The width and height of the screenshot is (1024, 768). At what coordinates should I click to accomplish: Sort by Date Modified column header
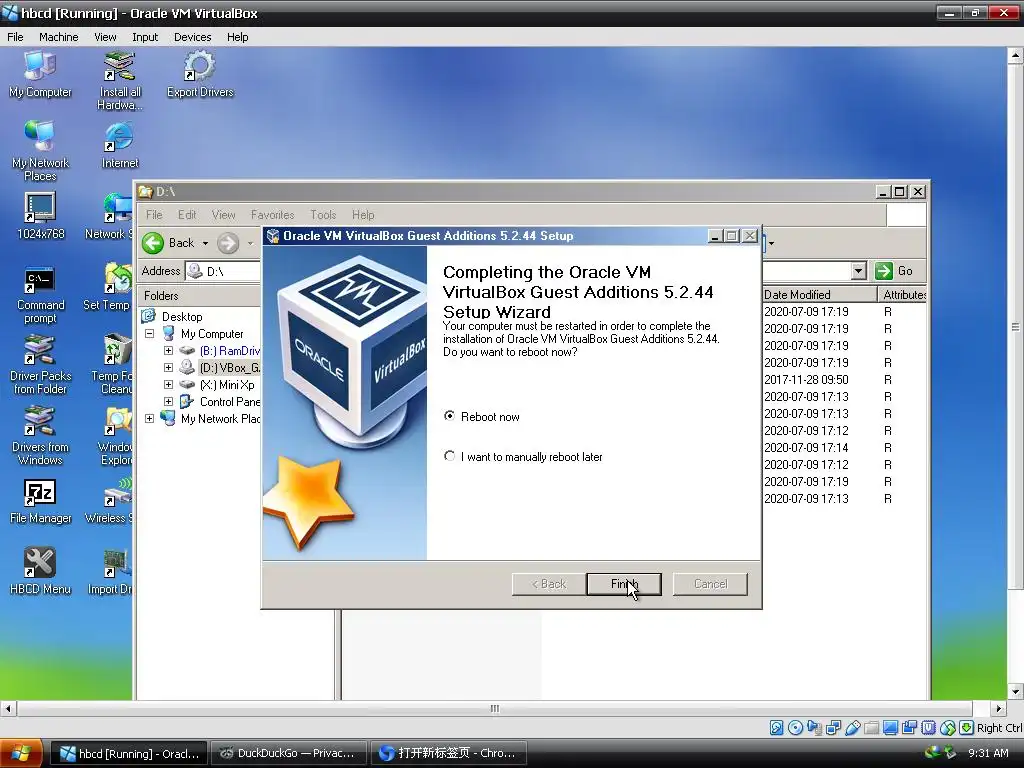(x=819, y=295)
